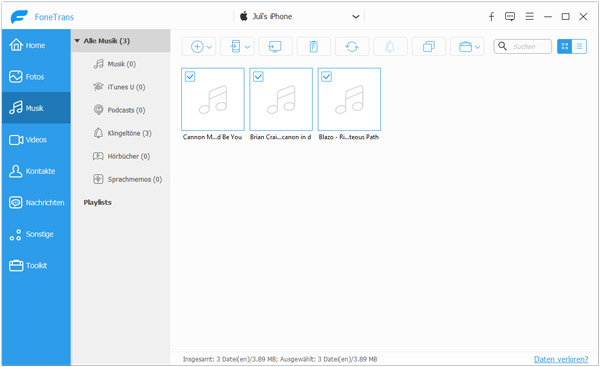
Task: Open the feedback chat icon
Action: pos(510,16)
